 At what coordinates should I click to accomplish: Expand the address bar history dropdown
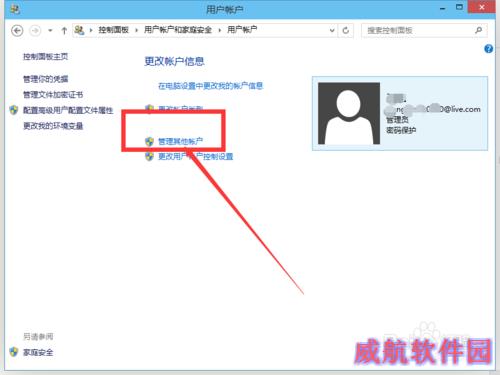(332, 31)
